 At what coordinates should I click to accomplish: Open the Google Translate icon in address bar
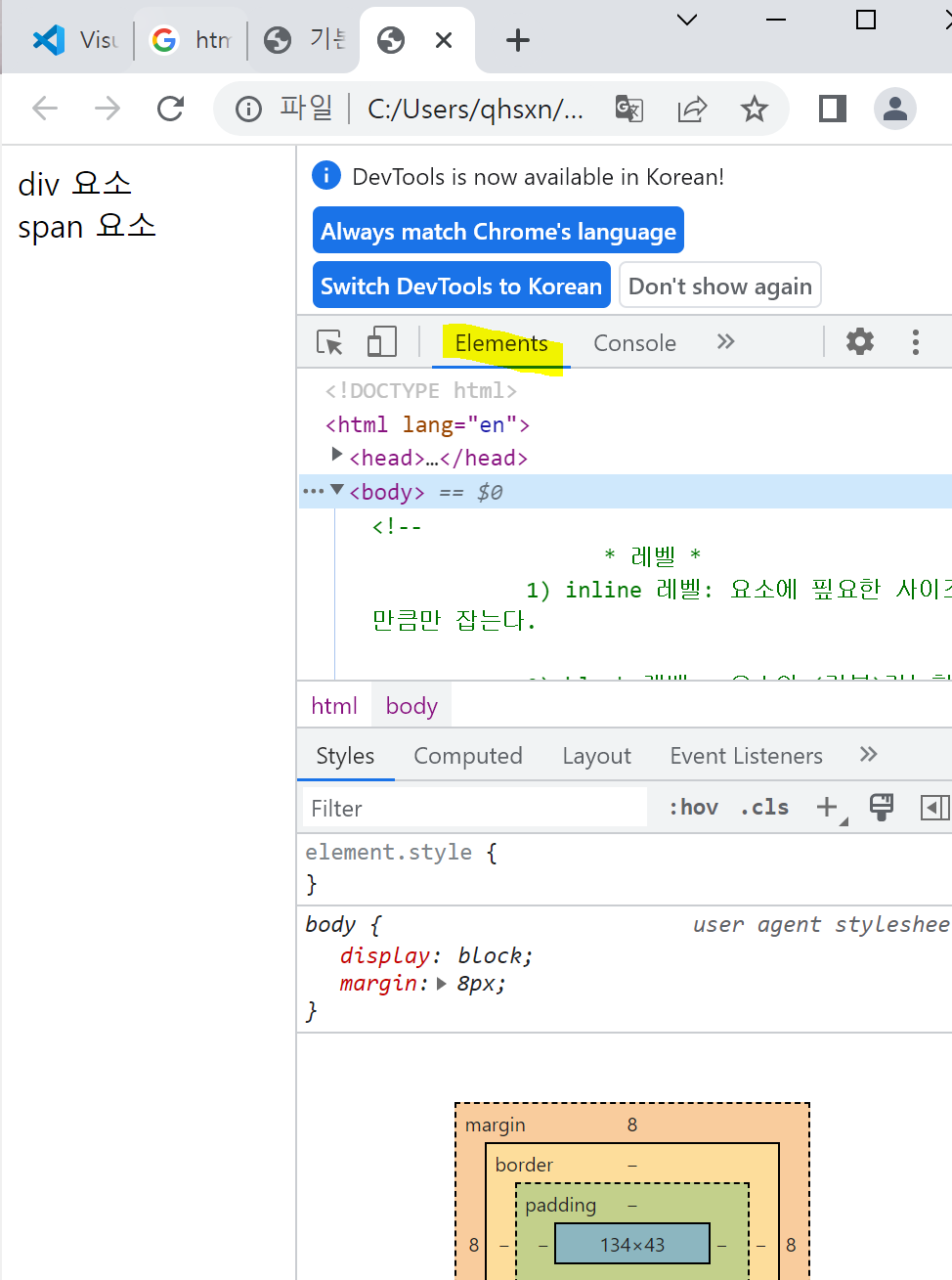(628, 109)
